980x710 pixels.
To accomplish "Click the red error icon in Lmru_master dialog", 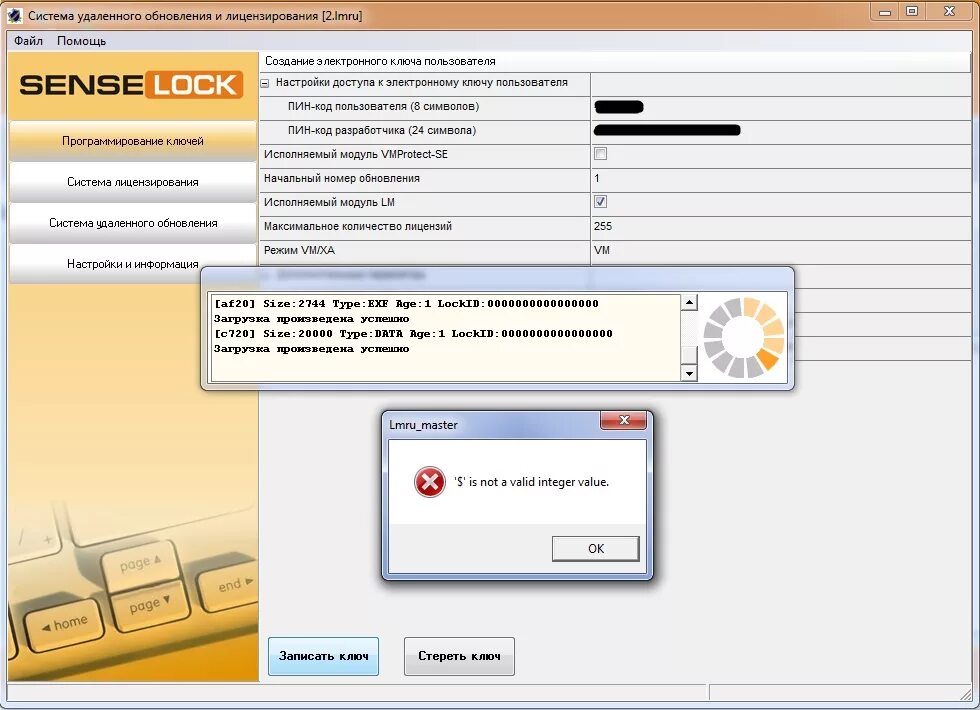I will [430, 482].
